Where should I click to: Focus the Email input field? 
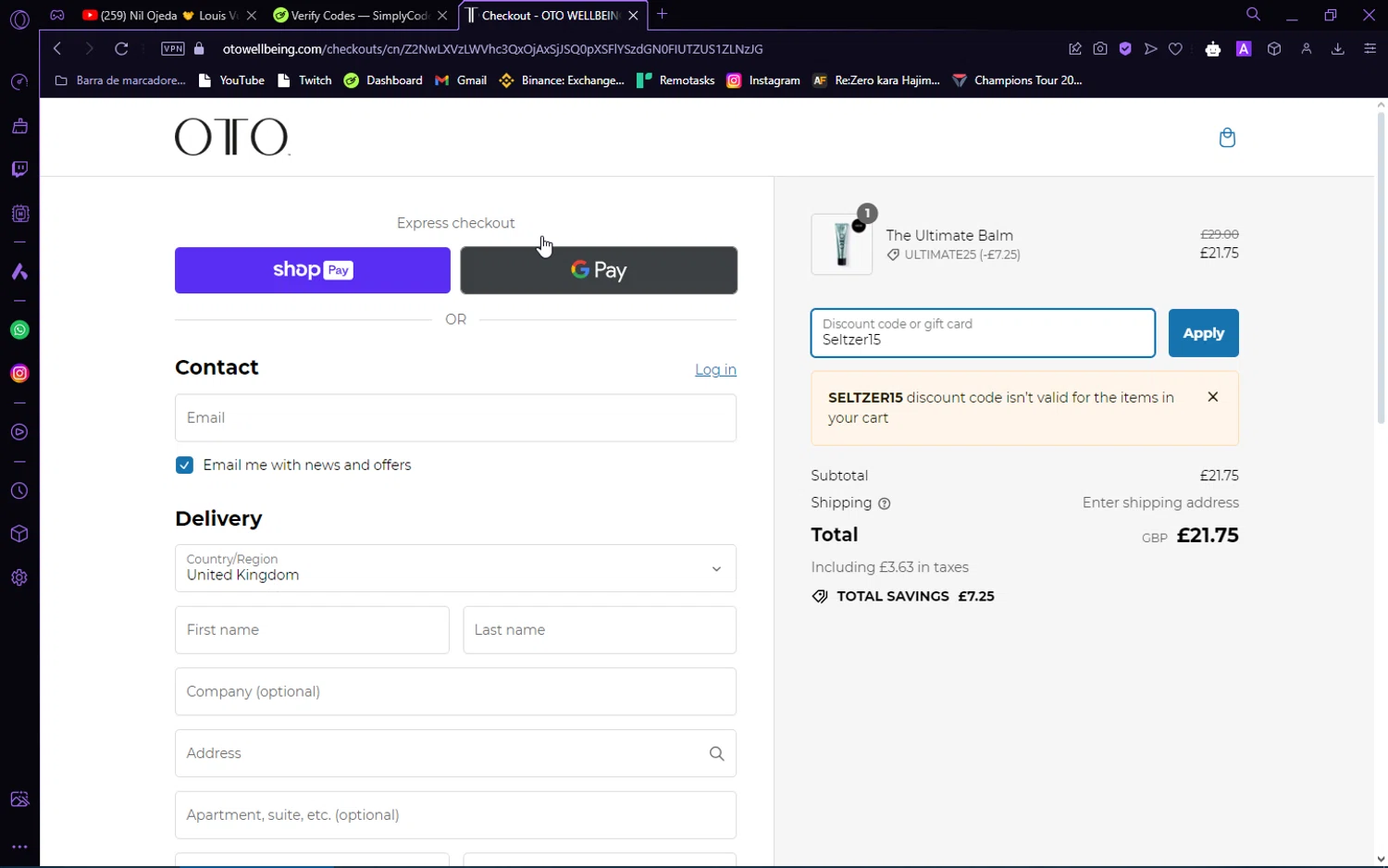455,418
